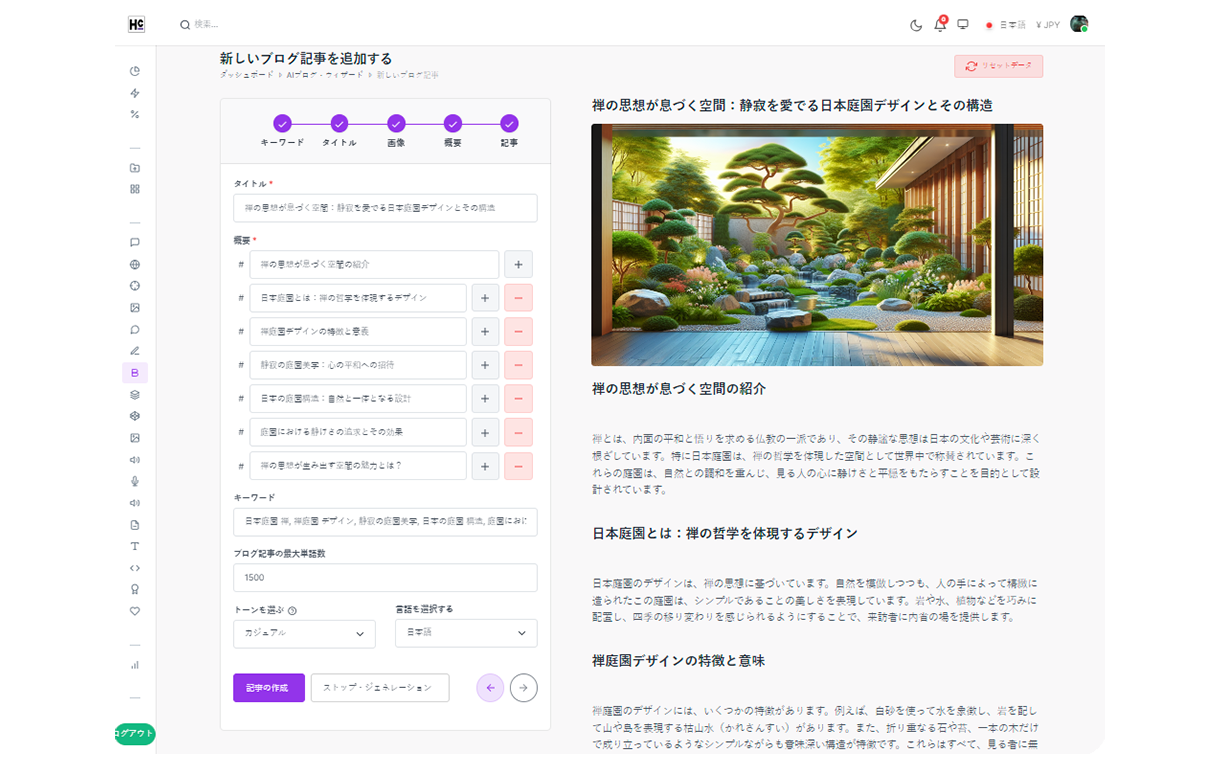
Task: Click the image icon just below the cube icon
Action: click(x=135, y=438)
